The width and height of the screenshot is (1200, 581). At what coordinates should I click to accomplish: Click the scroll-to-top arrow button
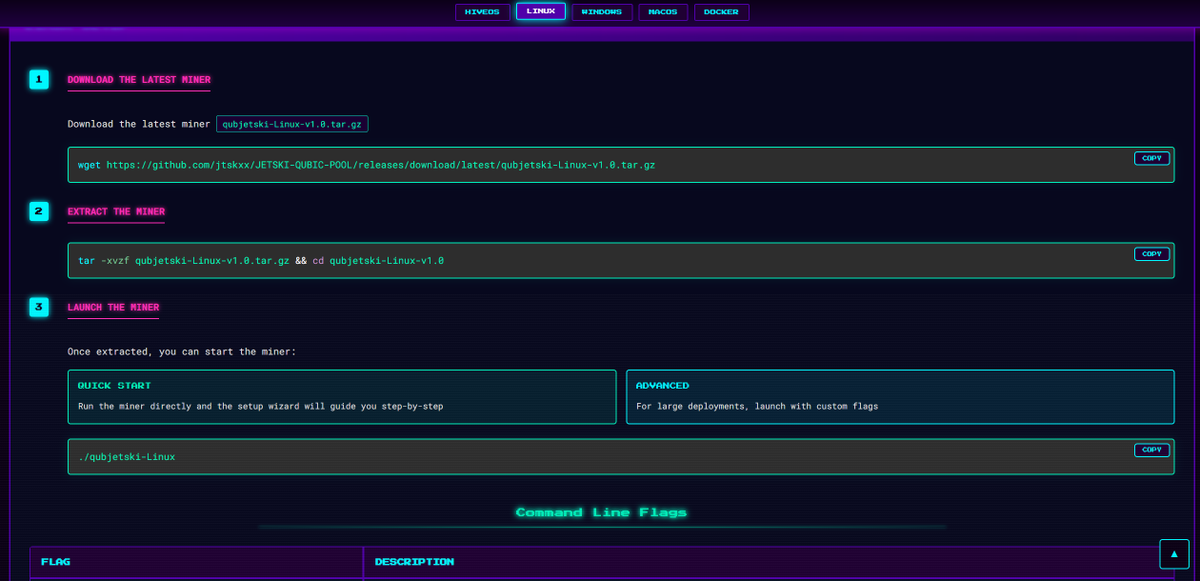point(1174,554)
